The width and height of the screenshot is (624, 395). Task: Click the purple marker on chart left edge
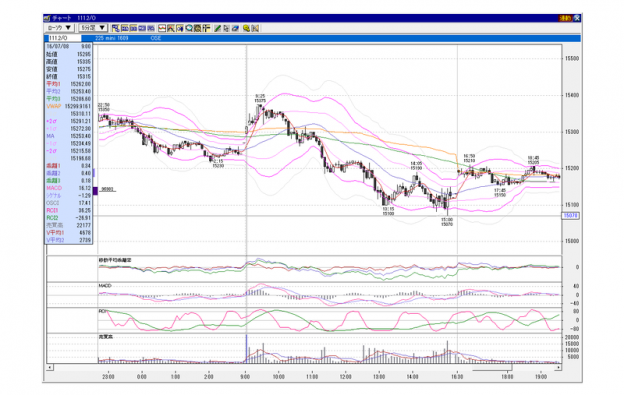coord(95,191)
